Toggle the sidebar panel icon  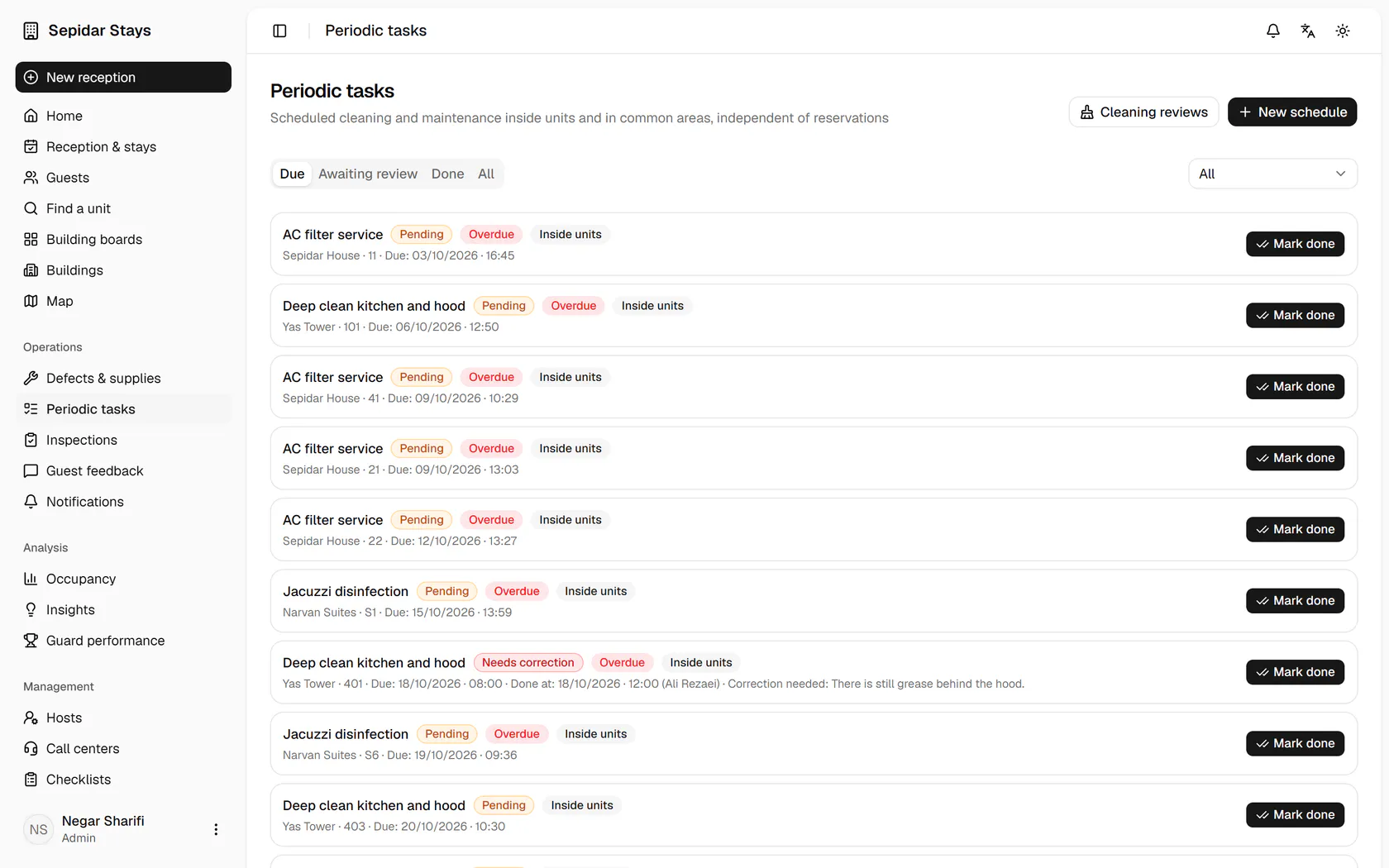tap(279, 31)
